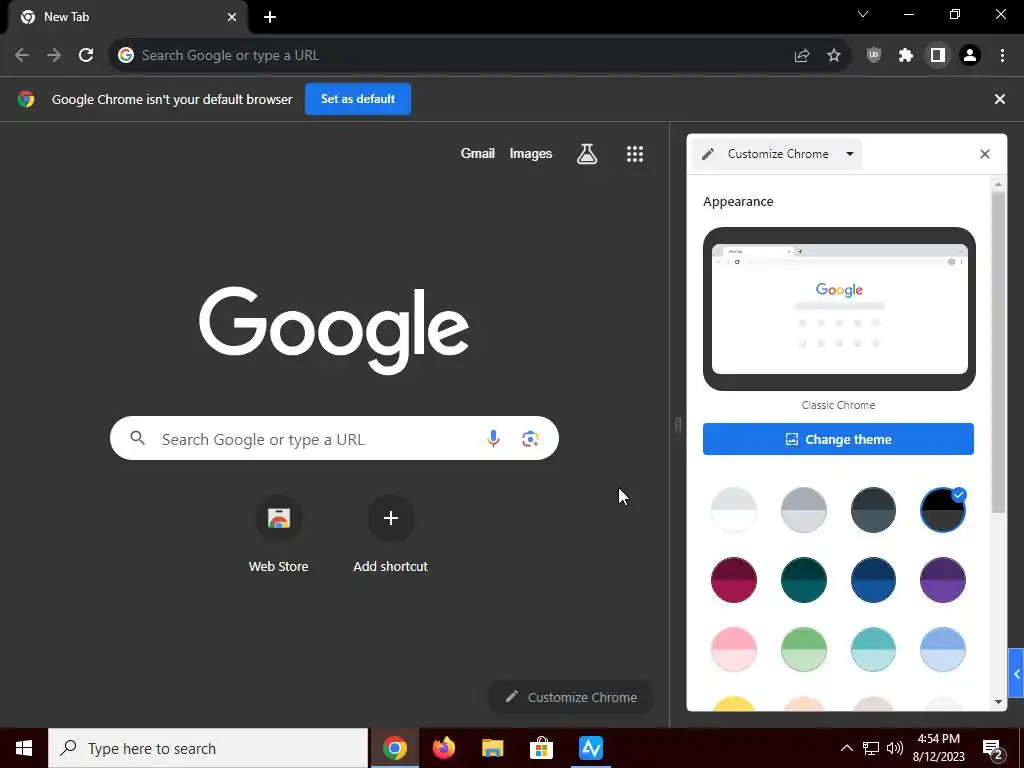The image size is (1024, 768).
Task: Start voice search with microphone icon
Action: pos(493,438)
